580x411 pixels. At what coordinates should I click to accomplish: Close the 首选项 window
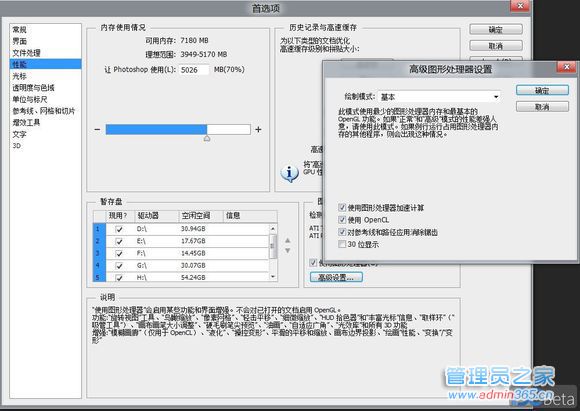(520, 6)
